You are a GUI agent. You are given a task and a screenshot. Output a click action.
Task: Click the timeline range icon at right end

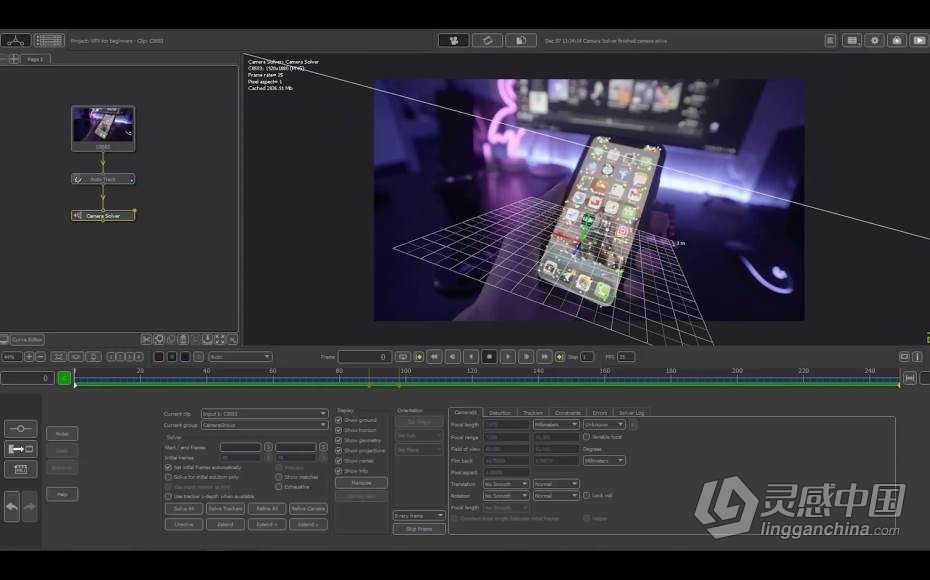point(909,378)
